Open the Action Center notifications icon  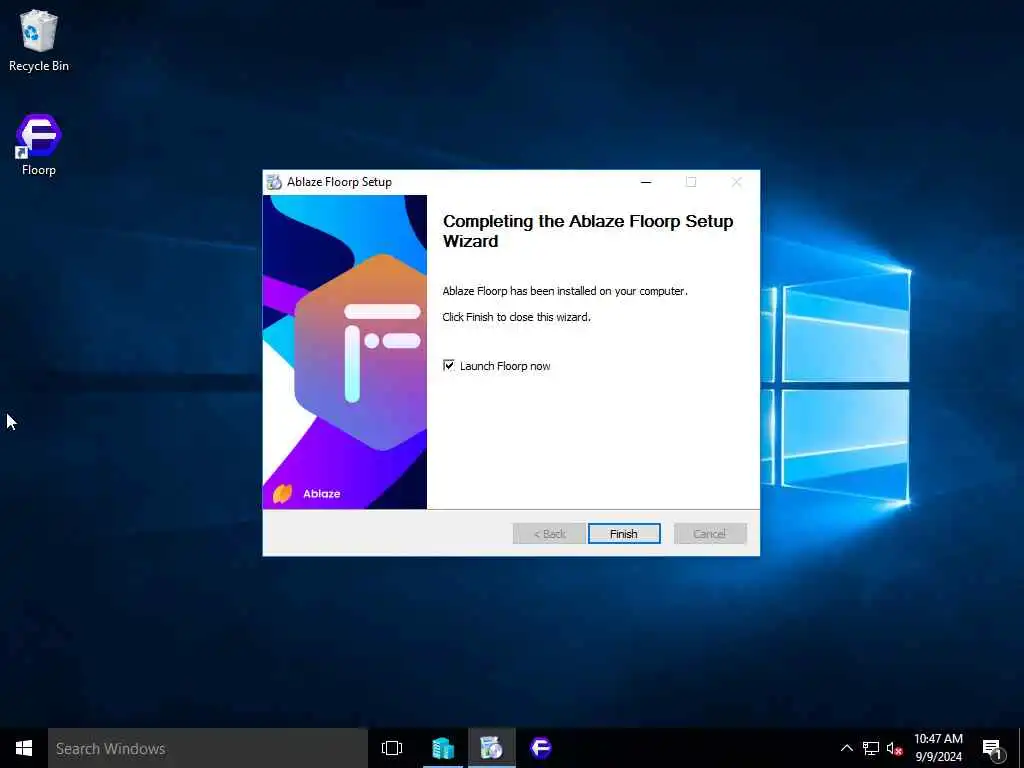point(993,750)
